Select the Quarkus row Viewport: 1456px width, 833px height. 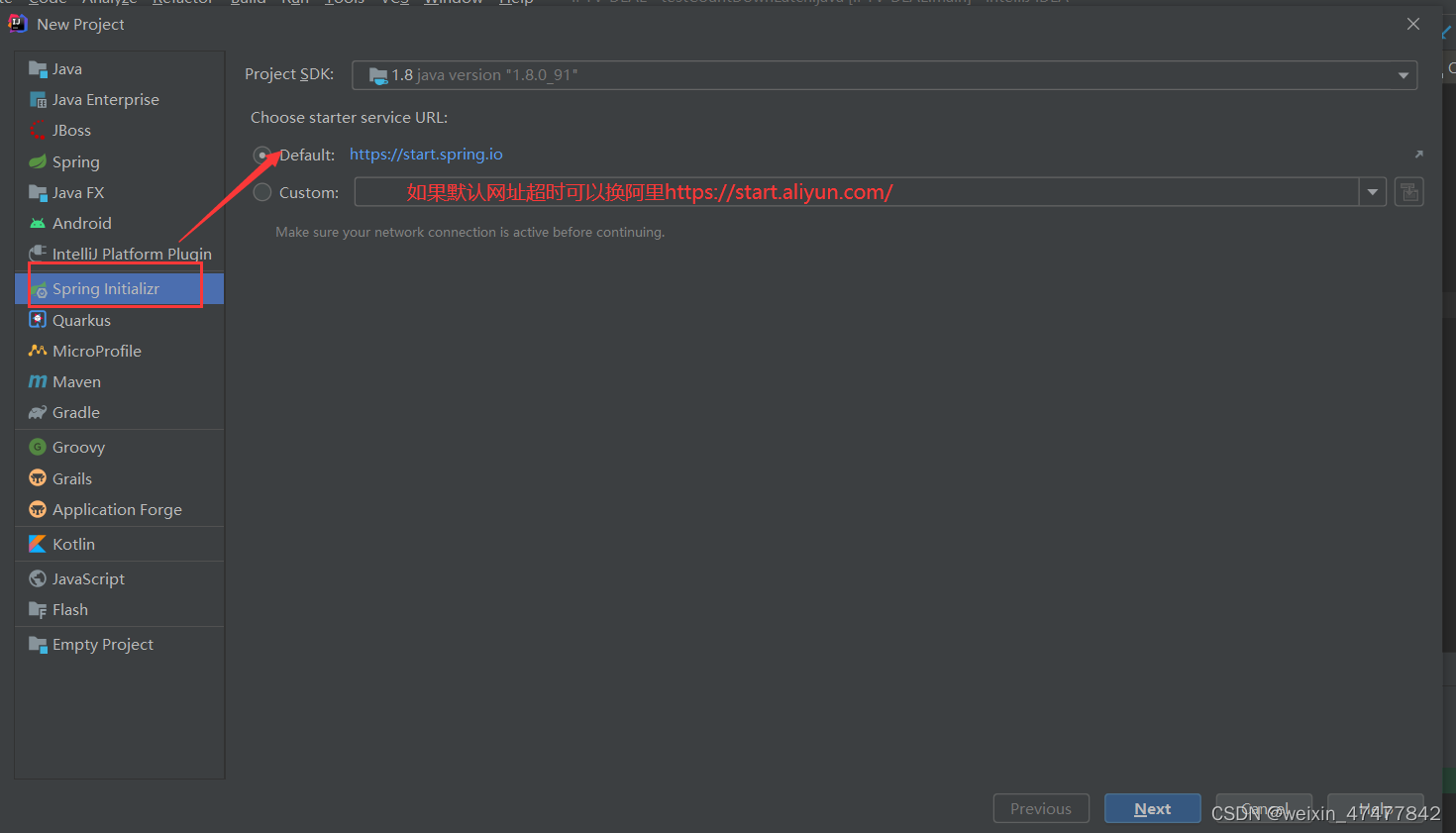[120, 320]
